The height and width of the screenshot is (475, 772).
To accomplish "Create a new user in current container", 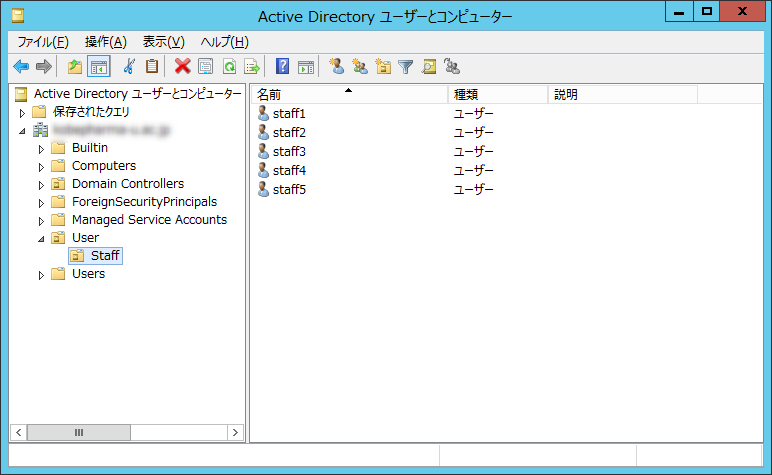I will click(x=336, y=66).
